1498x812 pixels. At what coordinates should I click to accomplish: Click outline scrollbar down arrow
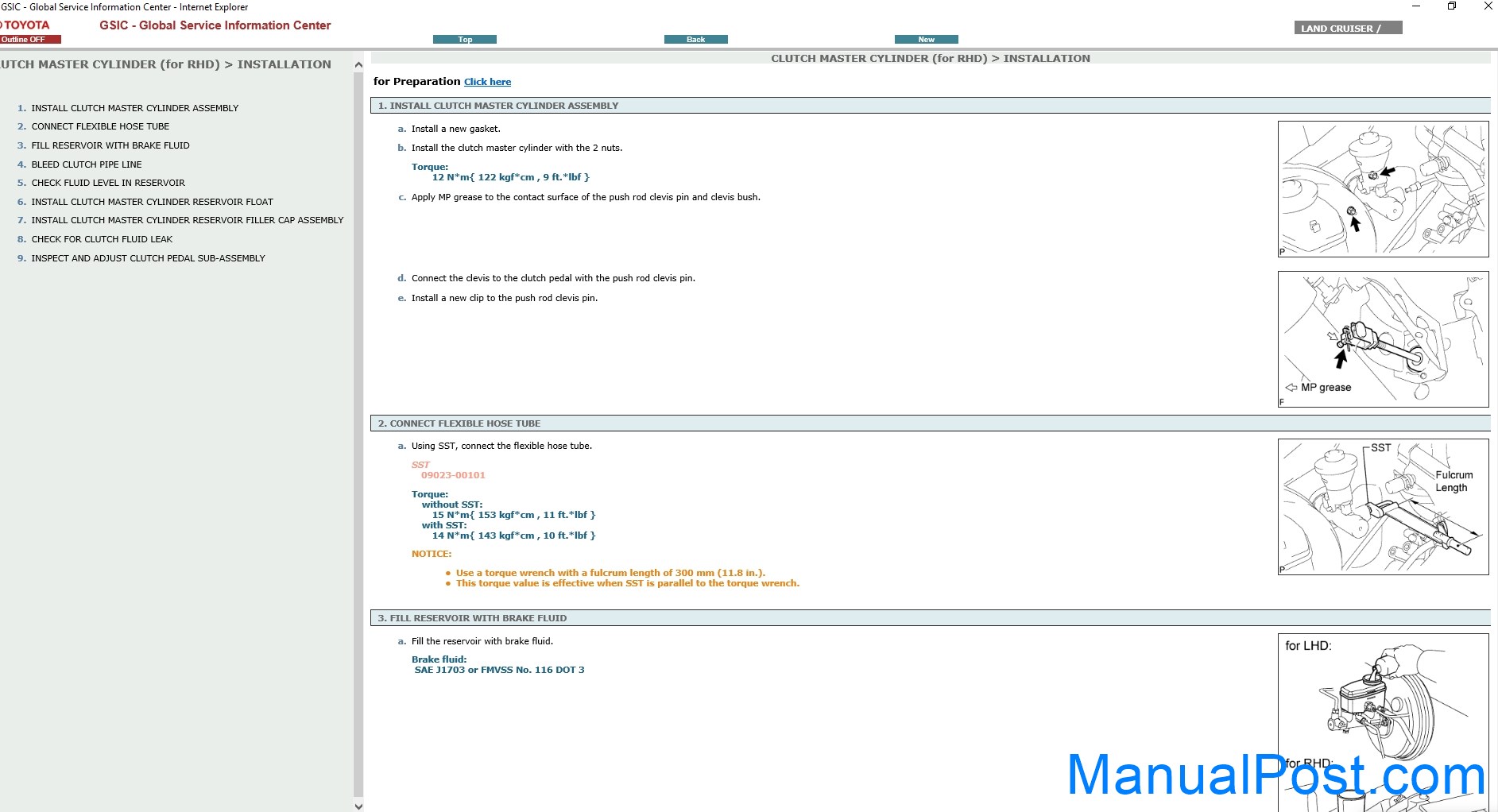[358, 806]
